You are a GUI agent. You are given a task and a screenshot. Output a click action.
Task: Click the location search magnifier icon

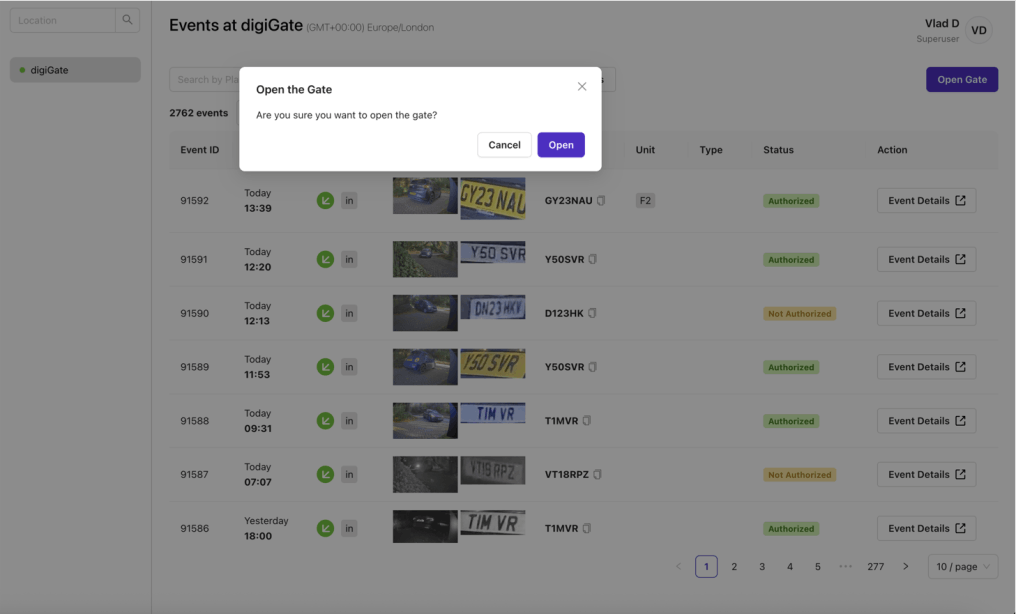(127, 20)
